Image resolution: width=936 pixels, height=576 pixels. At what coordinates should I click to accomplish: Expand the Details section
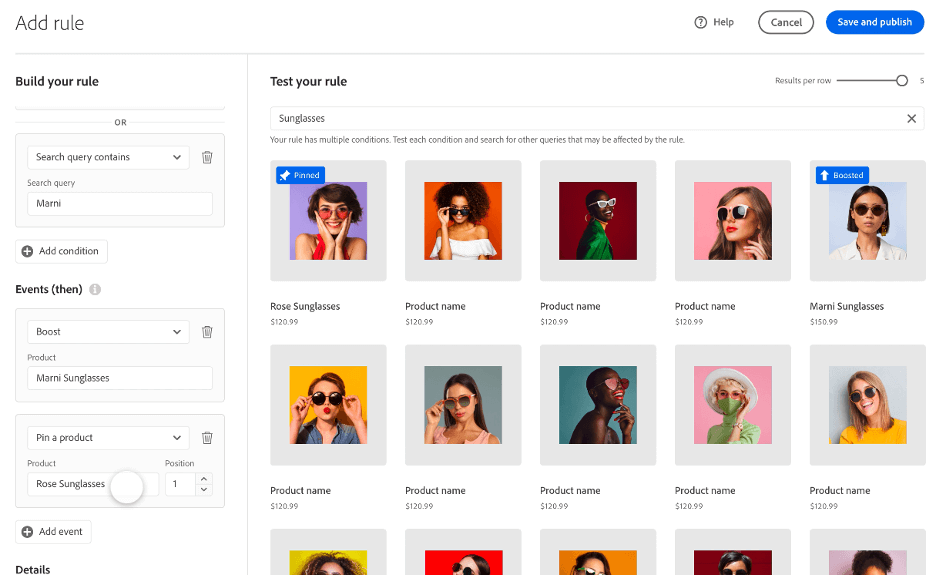[x=33, y=569]
